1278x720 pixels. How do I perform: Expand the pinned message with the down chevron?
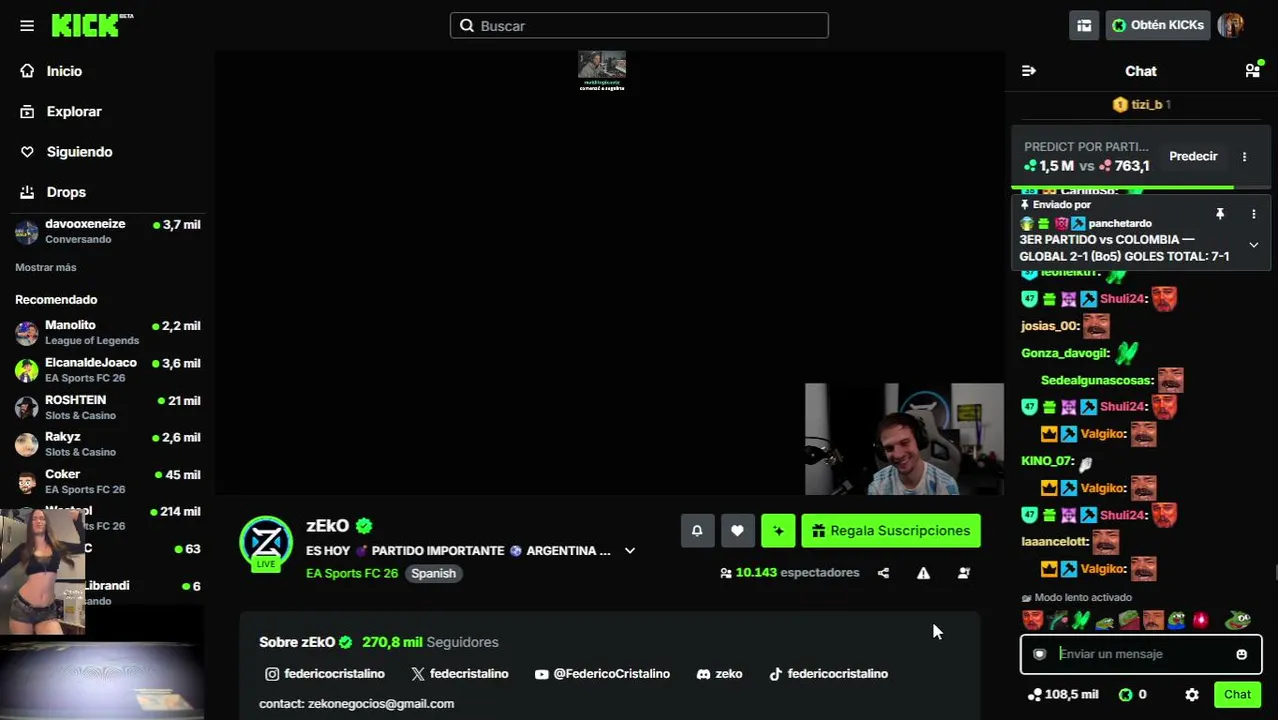(x=1253, y=245)
